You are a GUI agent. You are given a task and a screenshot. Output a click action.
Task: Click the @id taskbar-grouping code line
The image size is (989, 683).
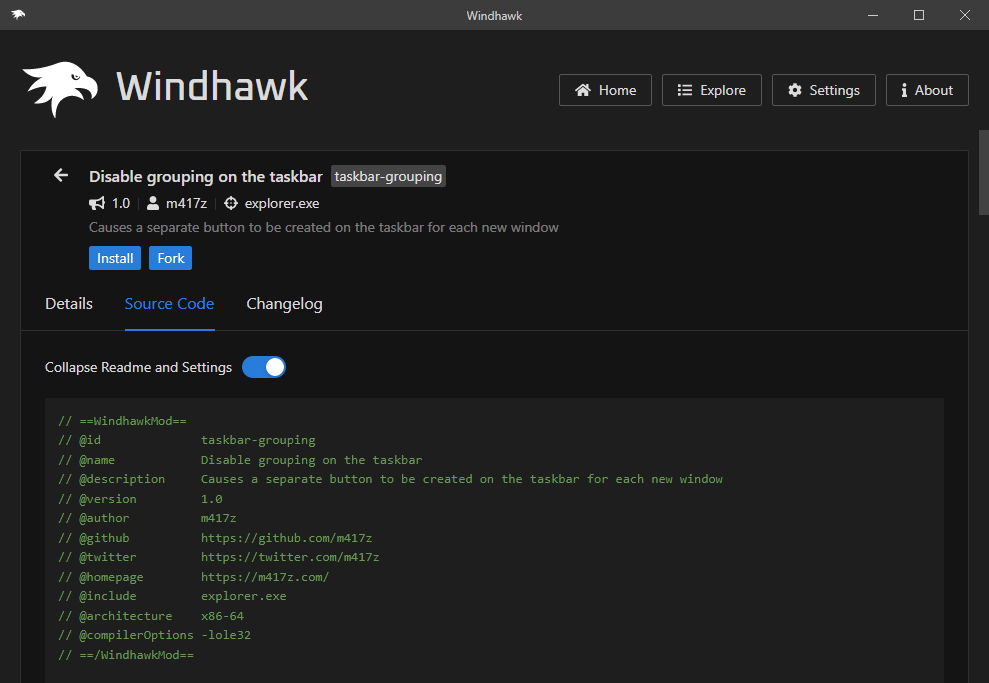pos(187,440)
